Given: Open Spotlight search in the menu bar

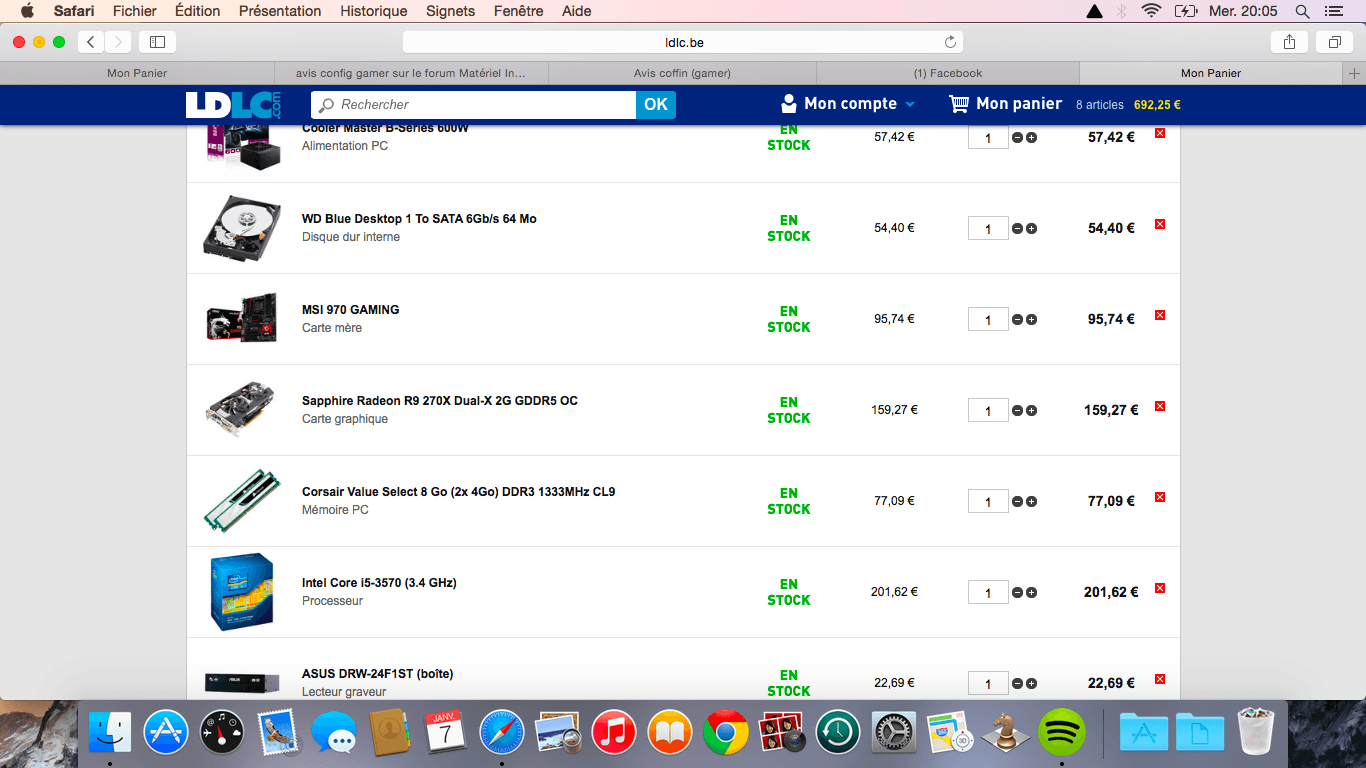Looking at the screenshot, I should tap(1302, 11).
